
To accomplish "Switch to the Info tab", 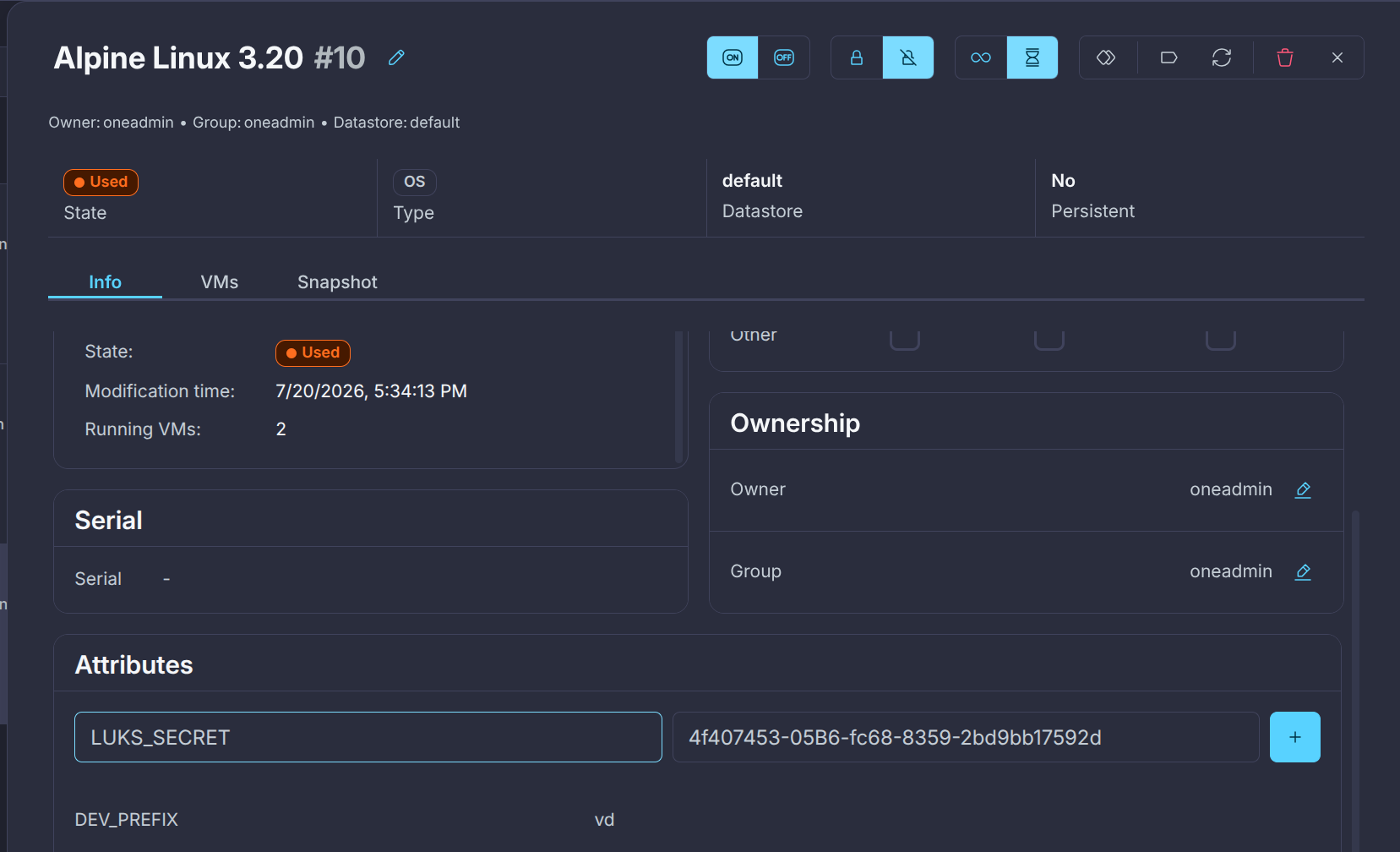I will click(105, 282).
